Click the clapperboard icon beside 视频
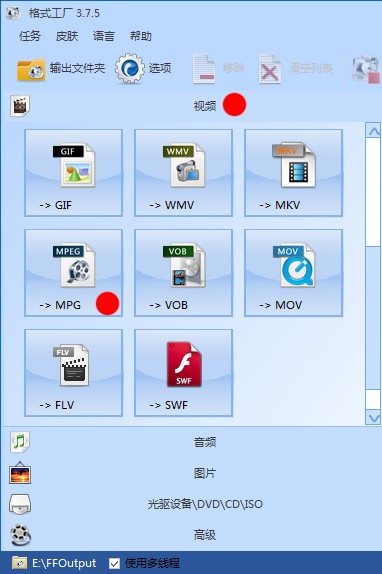The image size is (382, 574). click(x=20, y=106)
